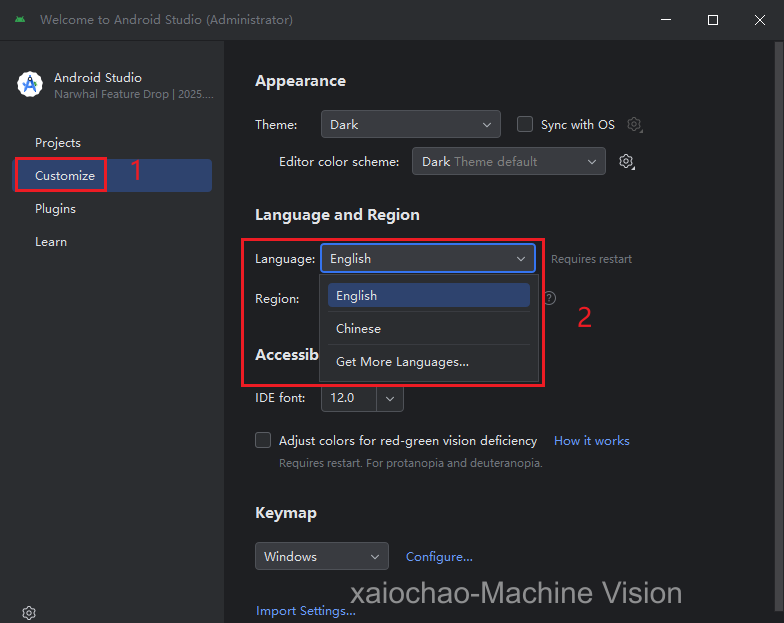This screenshot has width=784, height=623.
Task: Select the Customize tab
Action: coord(112,176)
